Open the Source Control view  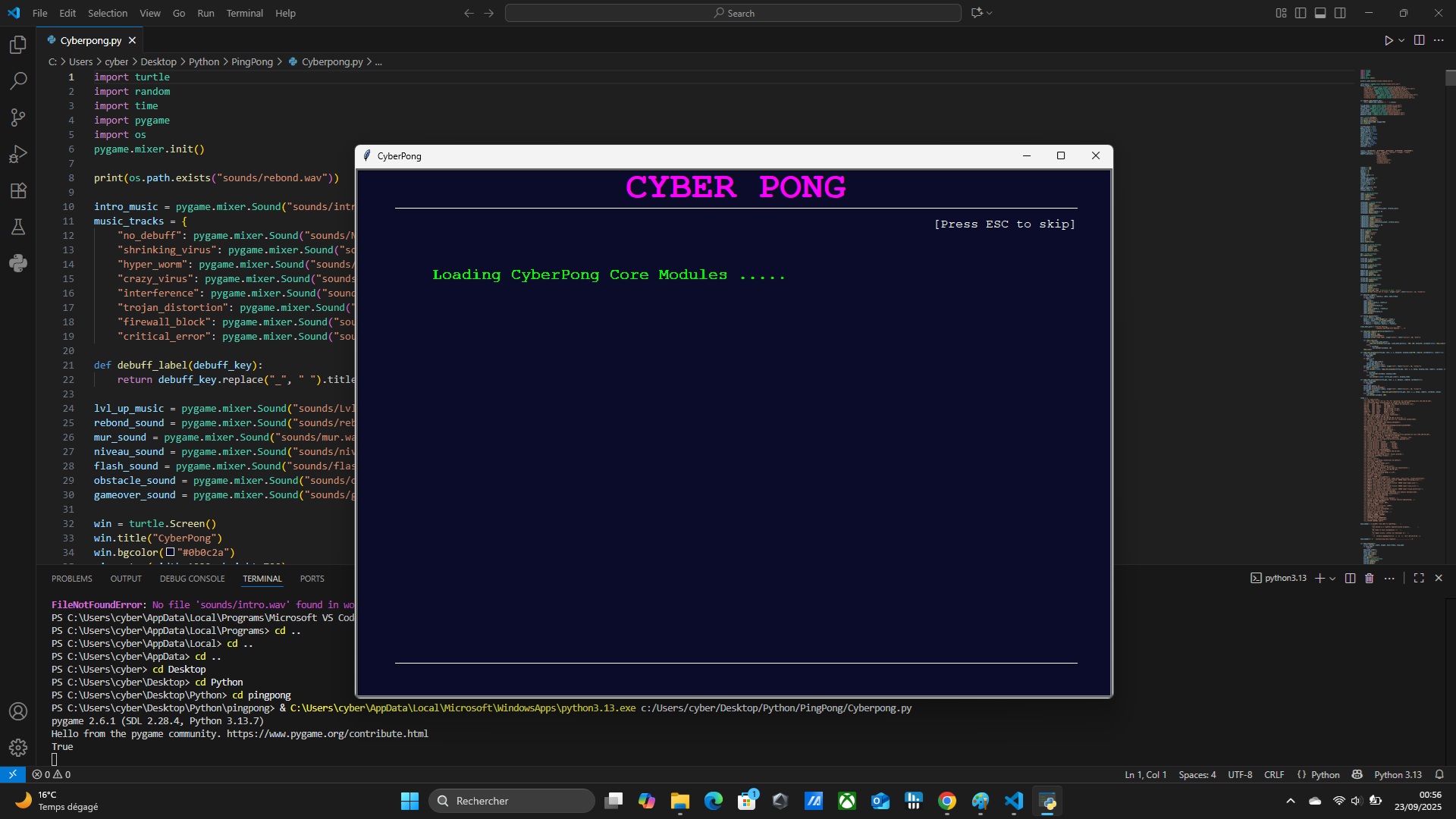[18, 118]
